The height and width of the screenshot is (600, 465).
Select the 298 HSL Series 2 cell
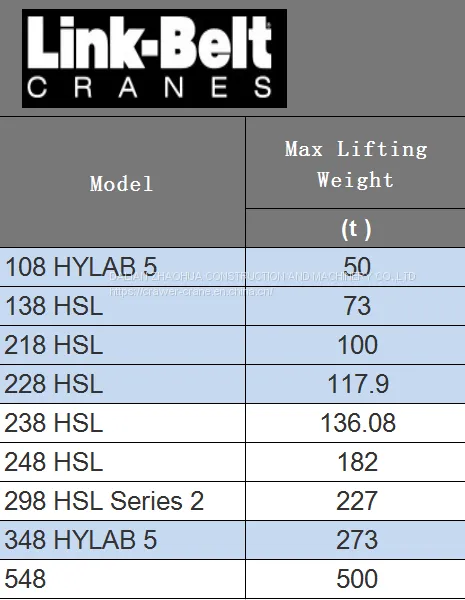[122, 501]
